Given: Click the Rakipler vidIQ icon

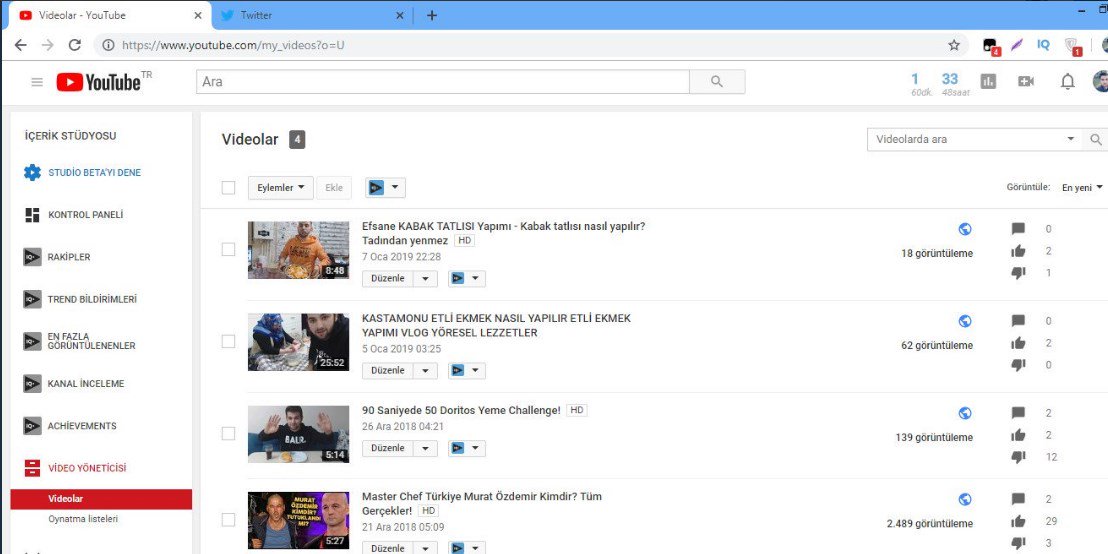Looking at the screenshot, I should [x=33, y=257].
